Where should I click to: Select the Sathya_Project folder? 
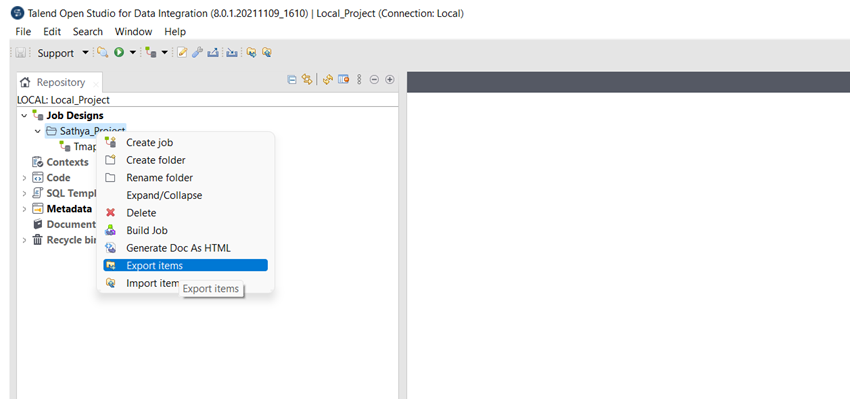(x=93, y=131)
